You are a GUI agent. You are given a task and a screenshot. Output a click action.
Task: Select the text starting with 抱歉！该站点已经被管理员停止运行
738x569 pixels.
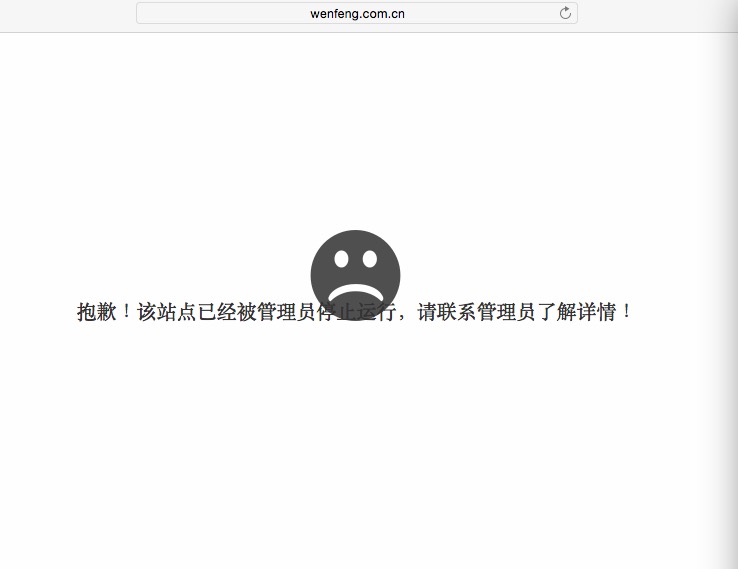coord(355,312)
